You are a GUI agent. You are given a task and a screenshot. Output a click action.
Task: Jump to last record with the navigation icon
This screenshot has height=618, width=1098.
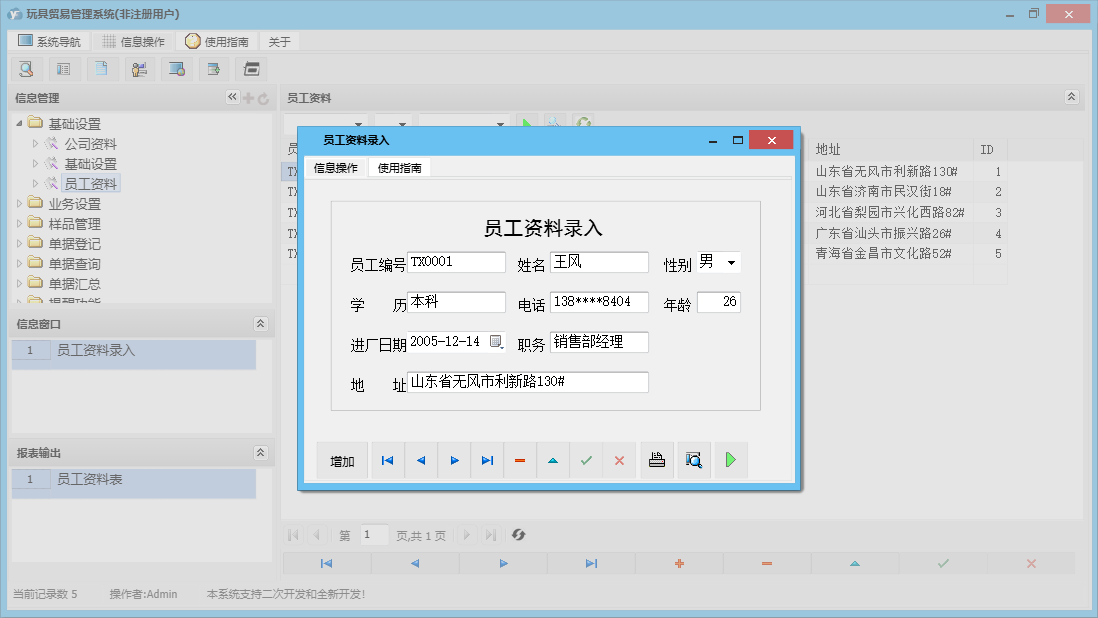pyautogui.click(x=488, y=460)
